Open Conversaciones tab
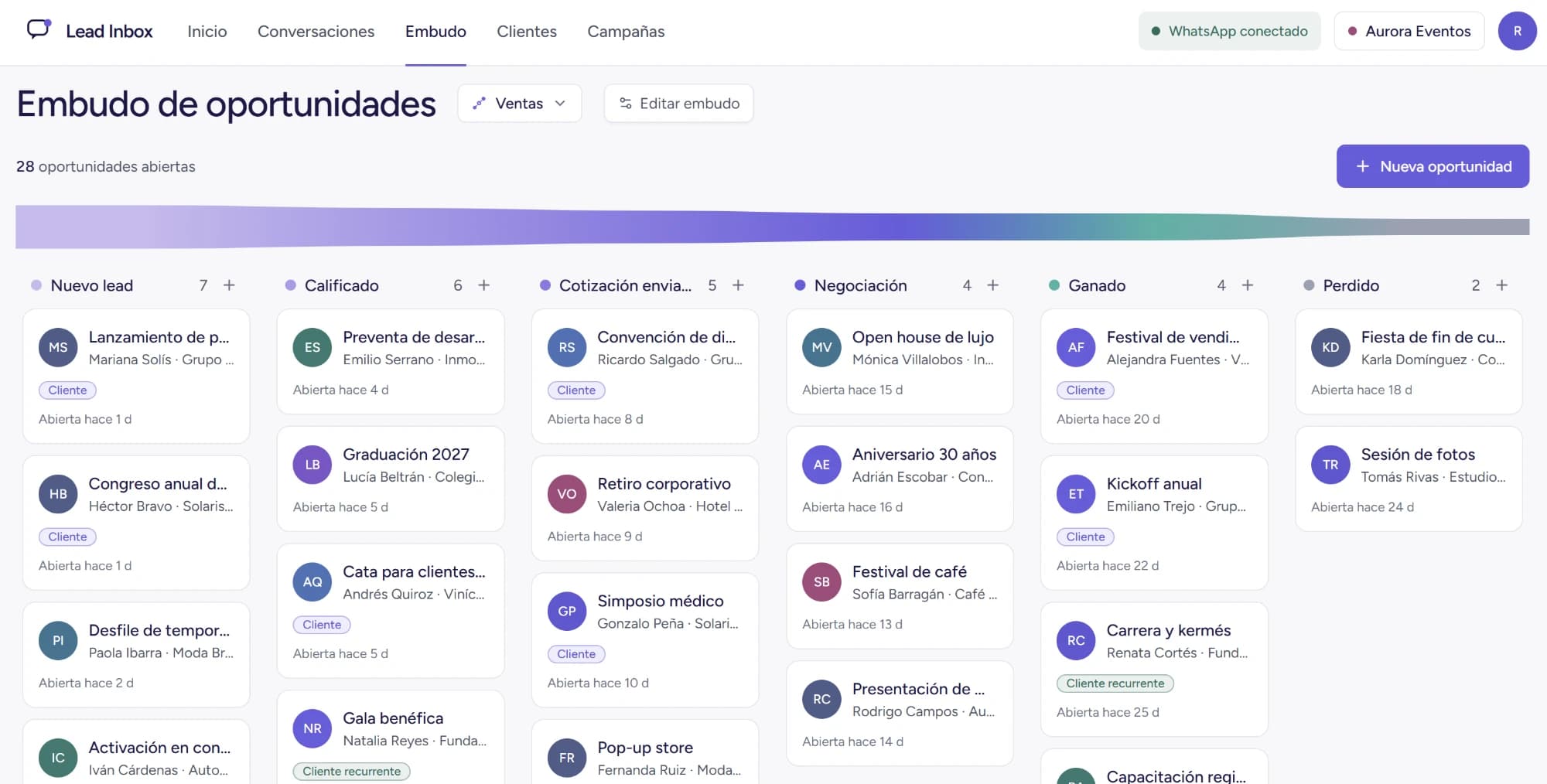 tap(316, 32)
